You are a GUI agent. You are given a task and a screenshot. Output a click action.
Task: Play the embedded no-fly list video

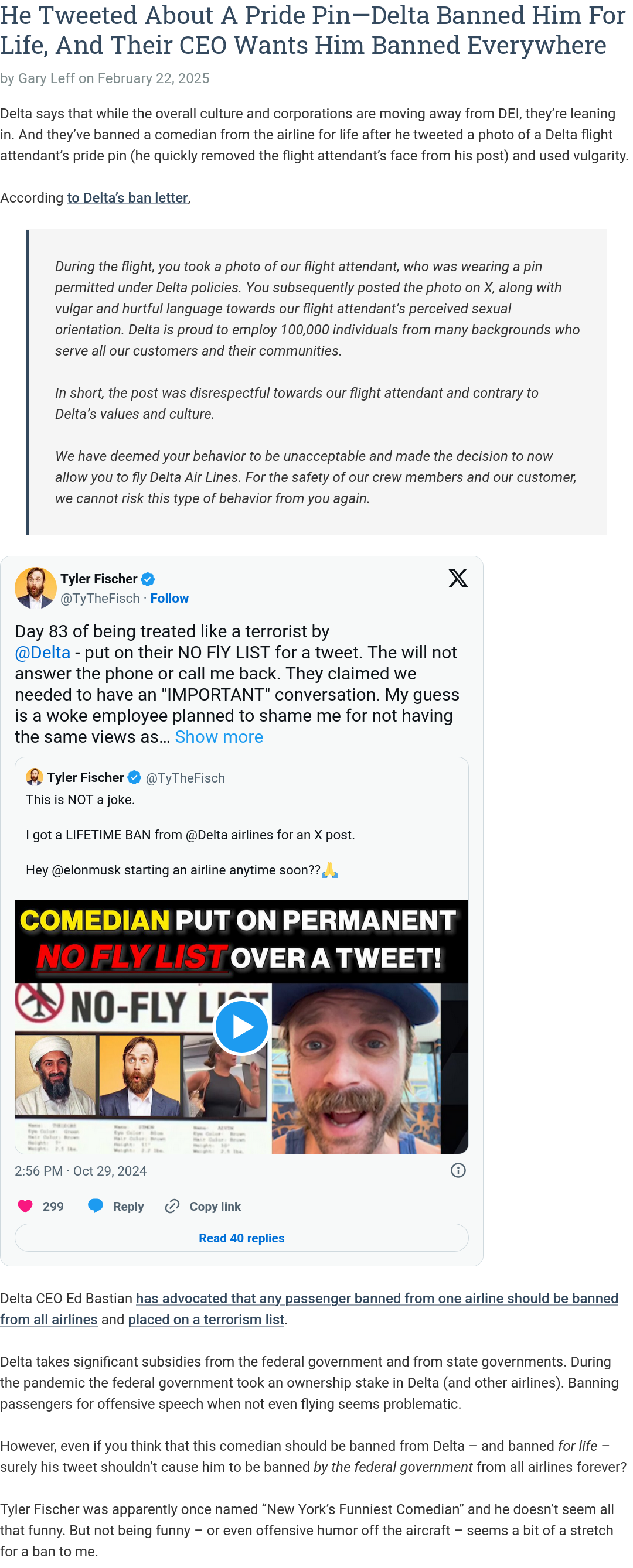click(x=241, y=1026)
